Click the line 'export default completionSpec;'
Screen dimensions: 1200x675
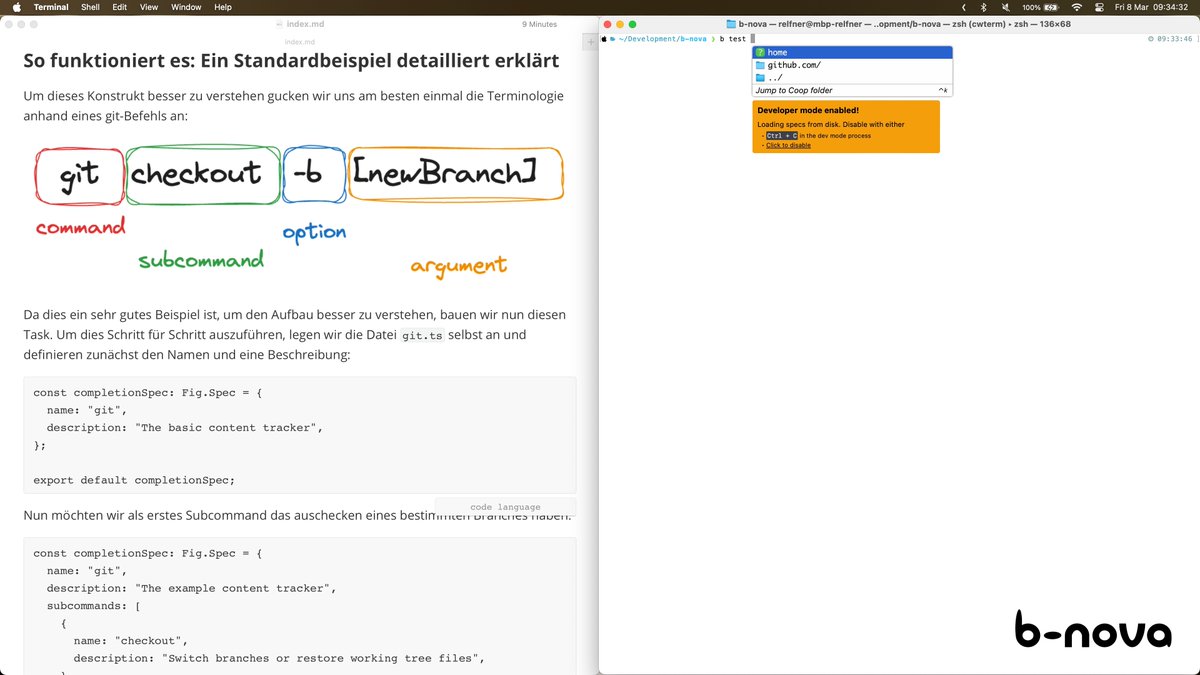[134, 480]
